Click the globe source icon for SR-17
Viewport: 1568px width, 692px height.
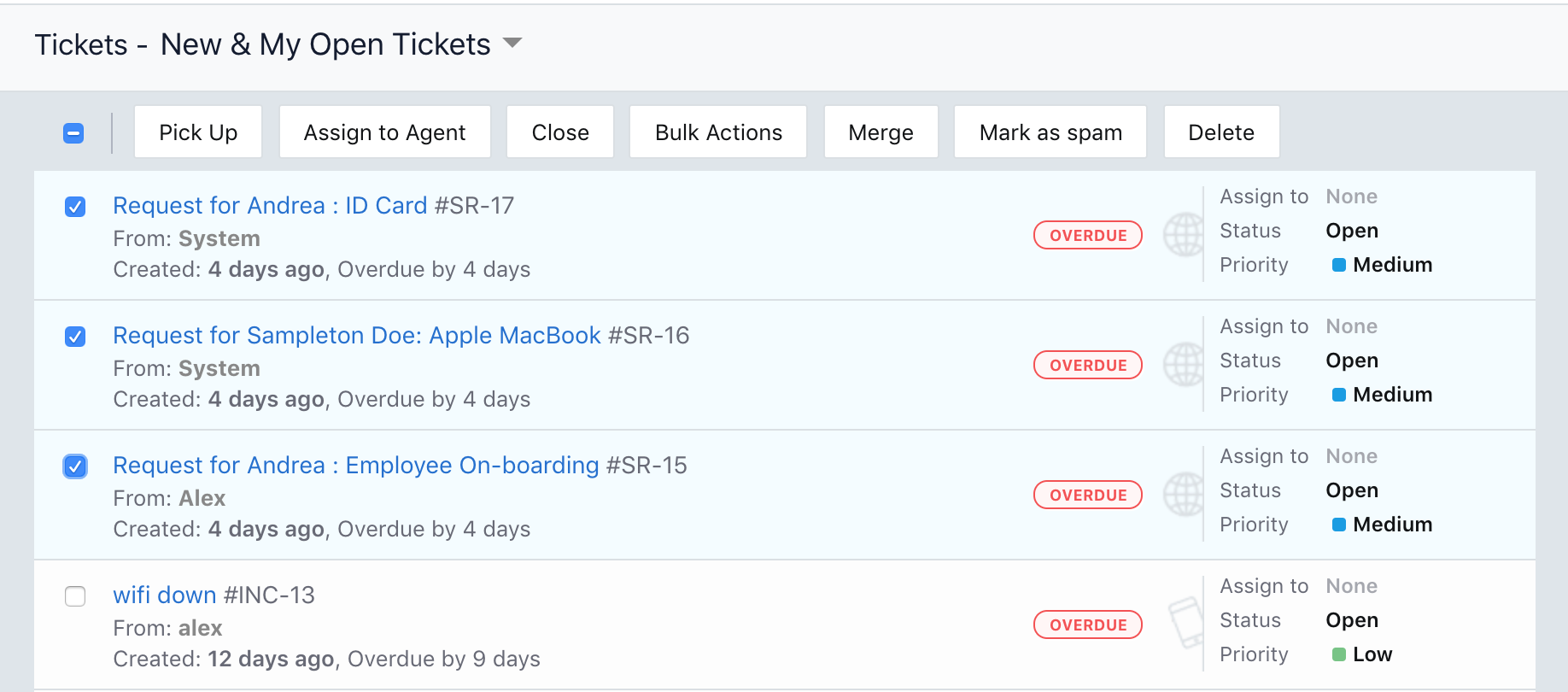click(x=1183, y=235)
